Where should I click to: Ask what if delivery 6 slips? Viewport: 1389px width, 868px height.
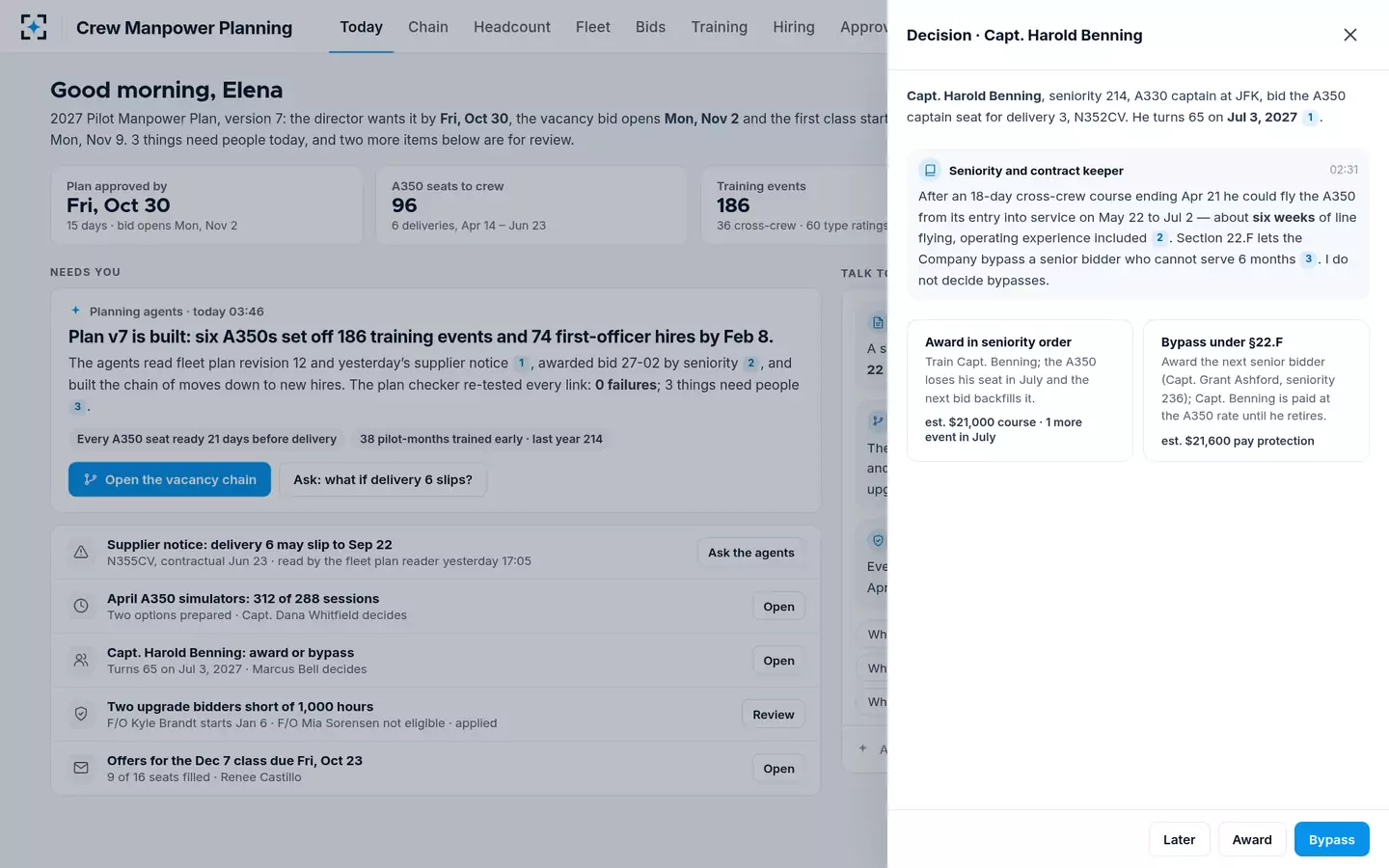pyautogui.click(x=383, y=479)
